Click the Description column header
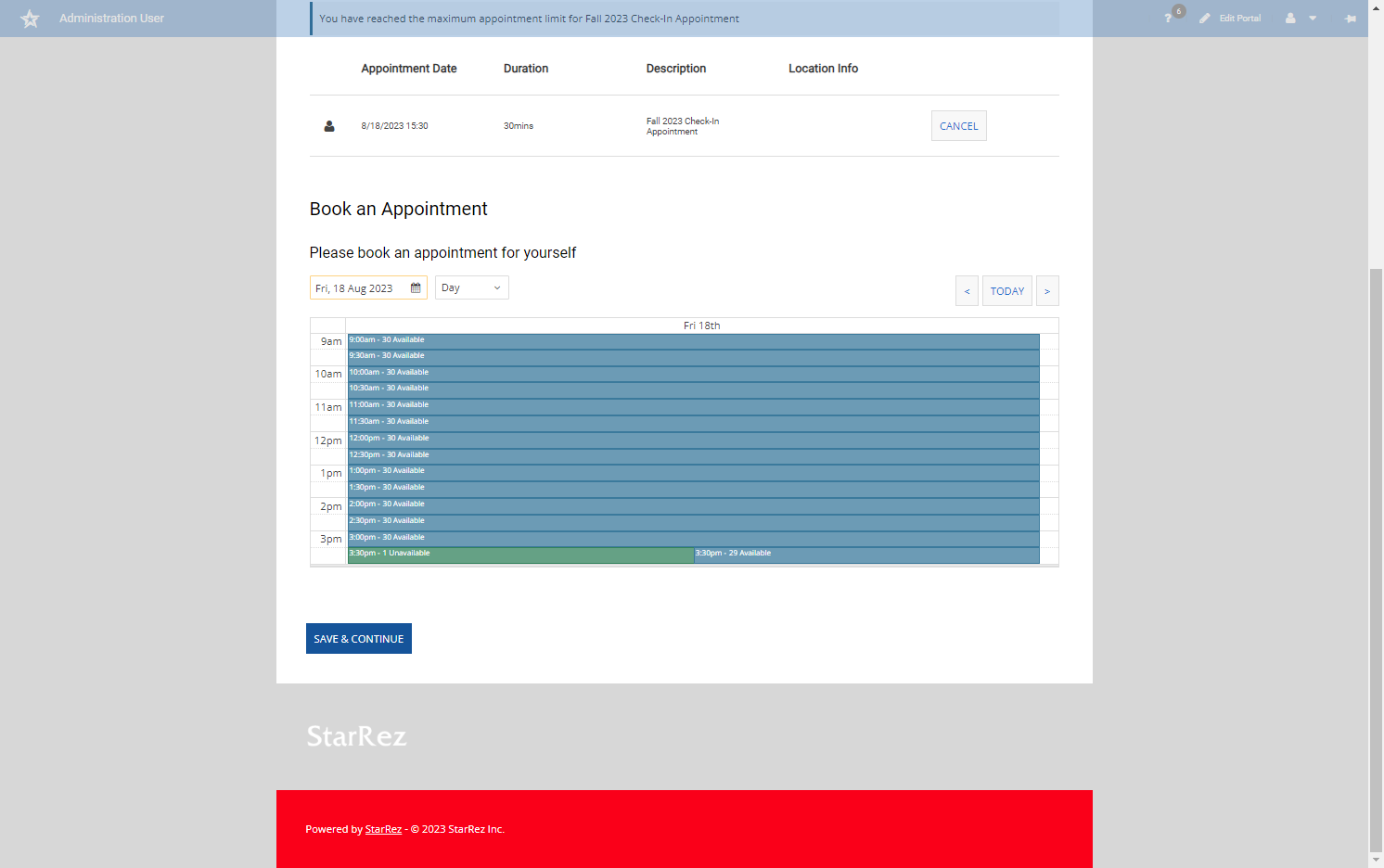The image size is (1384, 868). pos(676,69)
